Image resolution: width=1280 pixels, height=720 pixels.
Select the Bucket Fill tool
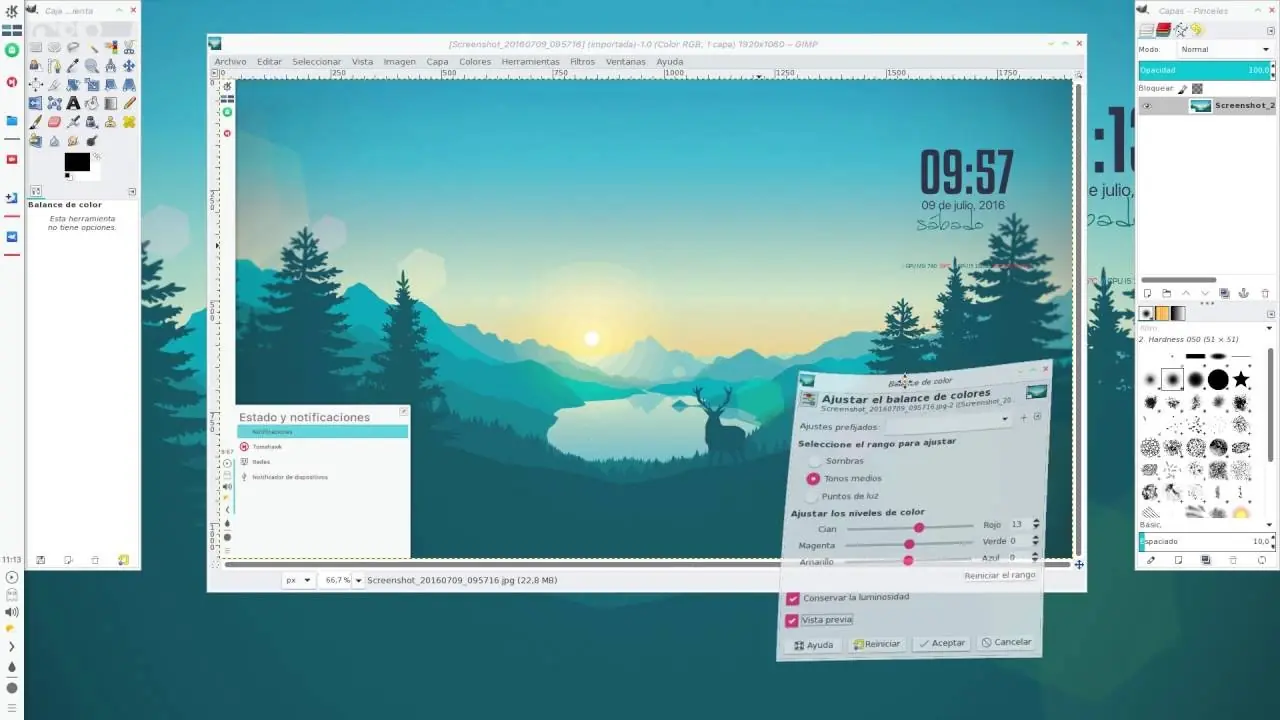[x=91, y=103]
